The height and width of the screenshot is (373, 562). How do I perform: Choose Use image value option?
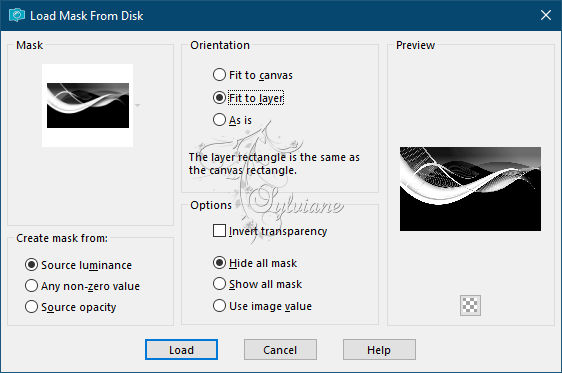[x=262, y=306]
